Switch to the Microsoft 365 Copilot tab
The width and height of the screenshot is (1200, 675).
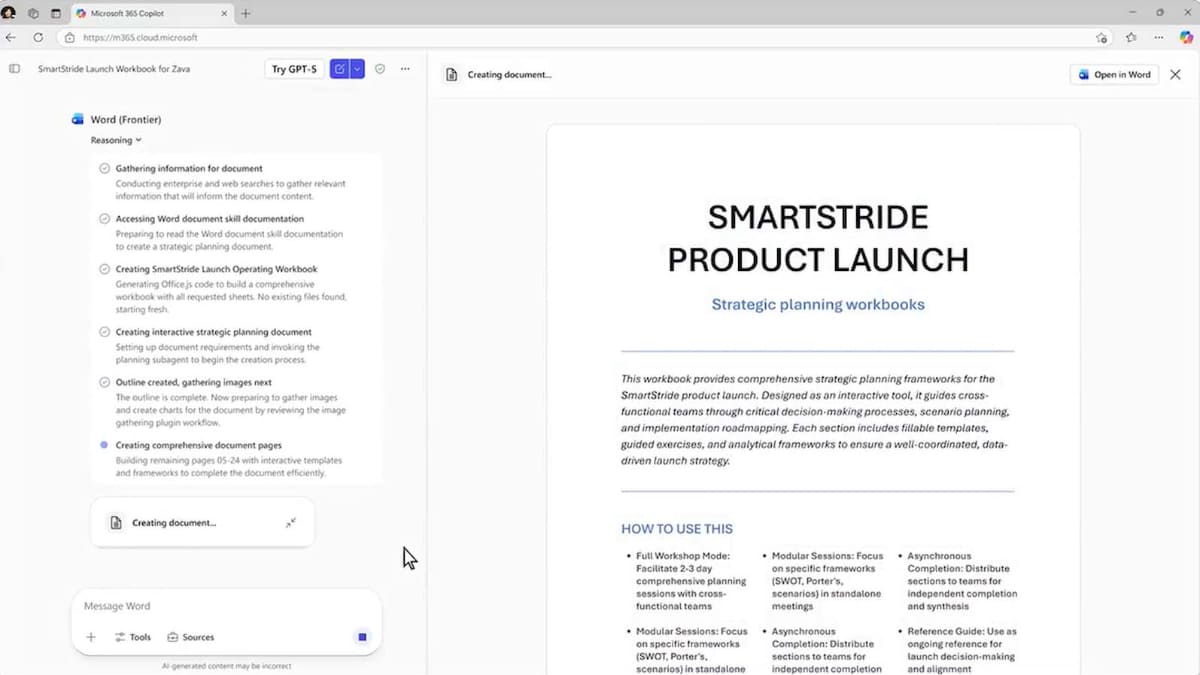(152, 13)
